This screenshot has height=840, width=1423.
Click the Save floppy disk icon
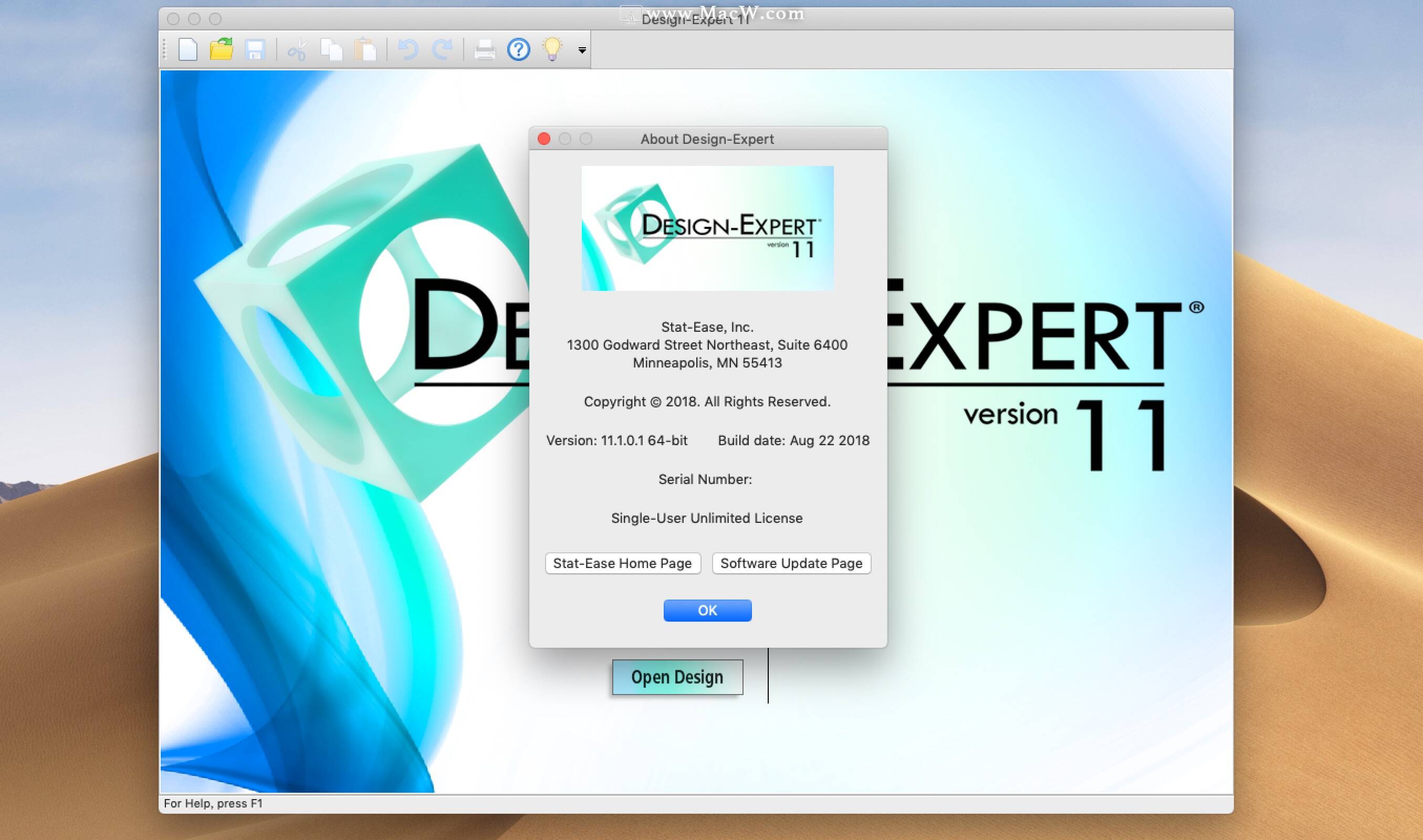(255, 50)
